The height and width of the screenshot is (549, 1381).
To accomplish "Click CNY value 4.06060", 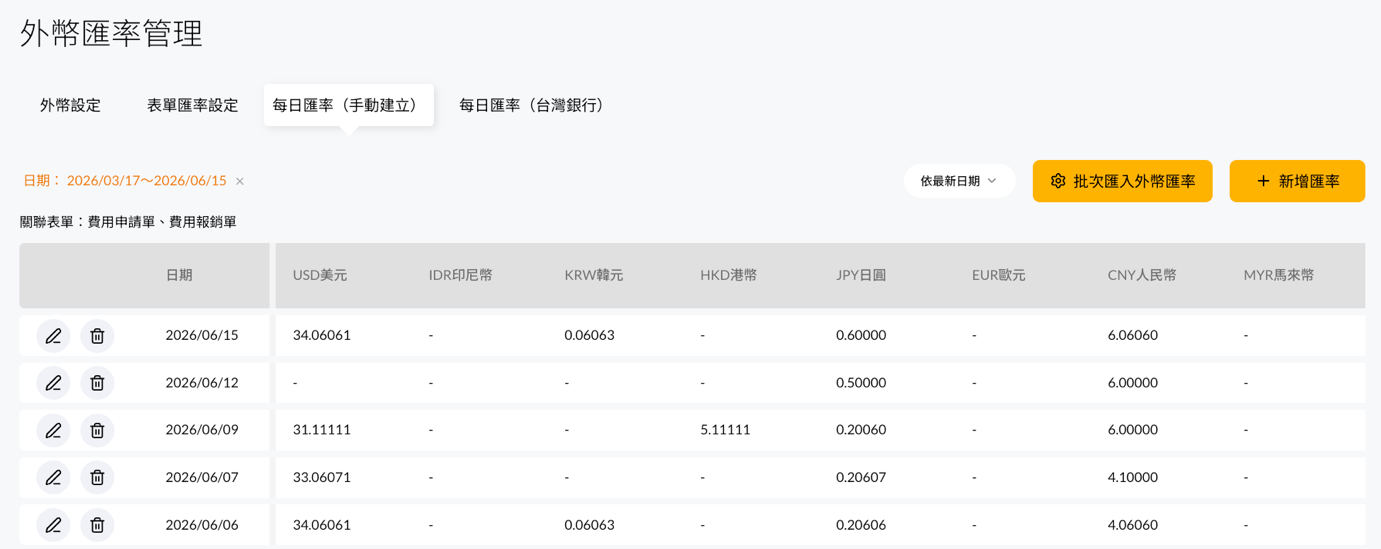I will (x=1133, y=525).
